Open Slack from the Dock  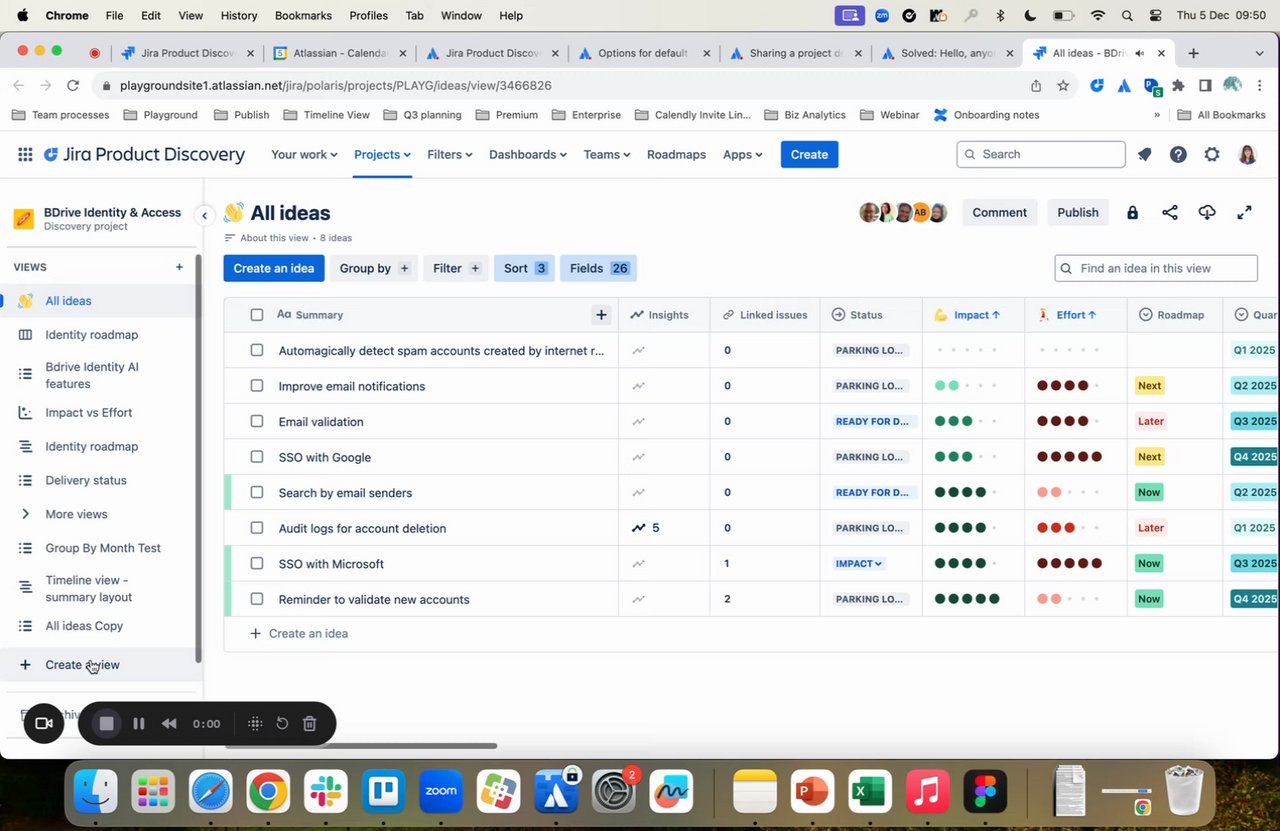(326, 792)
